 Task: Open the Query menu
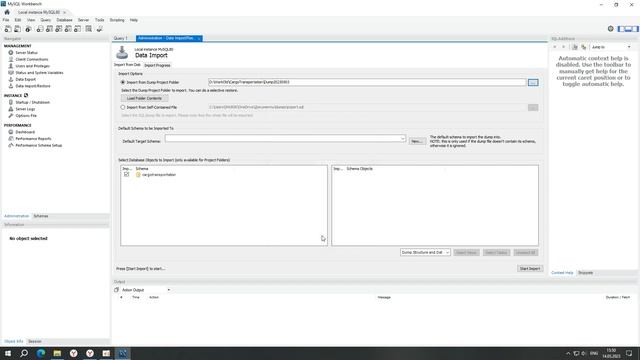(x=46, y=20)
